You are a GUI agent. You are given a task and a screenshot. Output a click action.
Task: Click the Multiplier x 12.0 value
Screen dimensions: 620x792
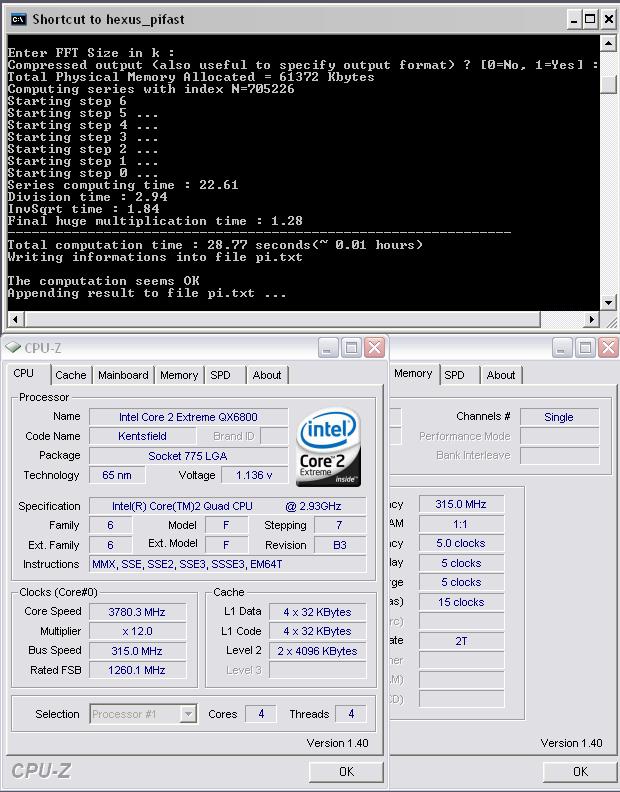coord(137,631)
